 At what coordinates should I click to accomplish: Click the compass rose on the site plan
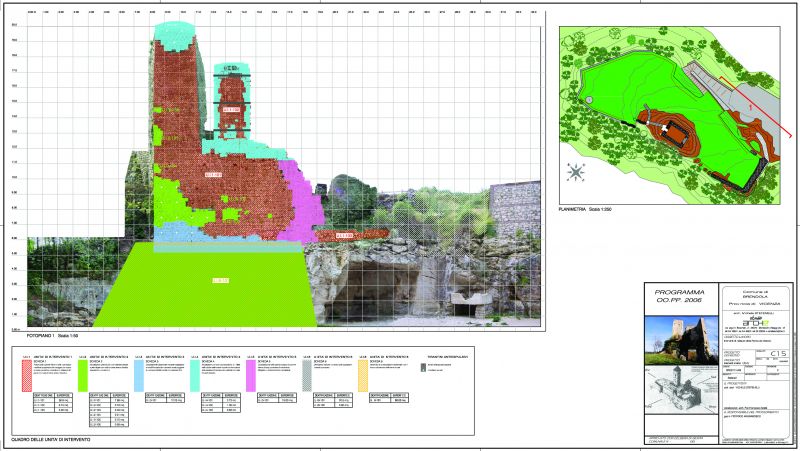(x=576, y=172)
